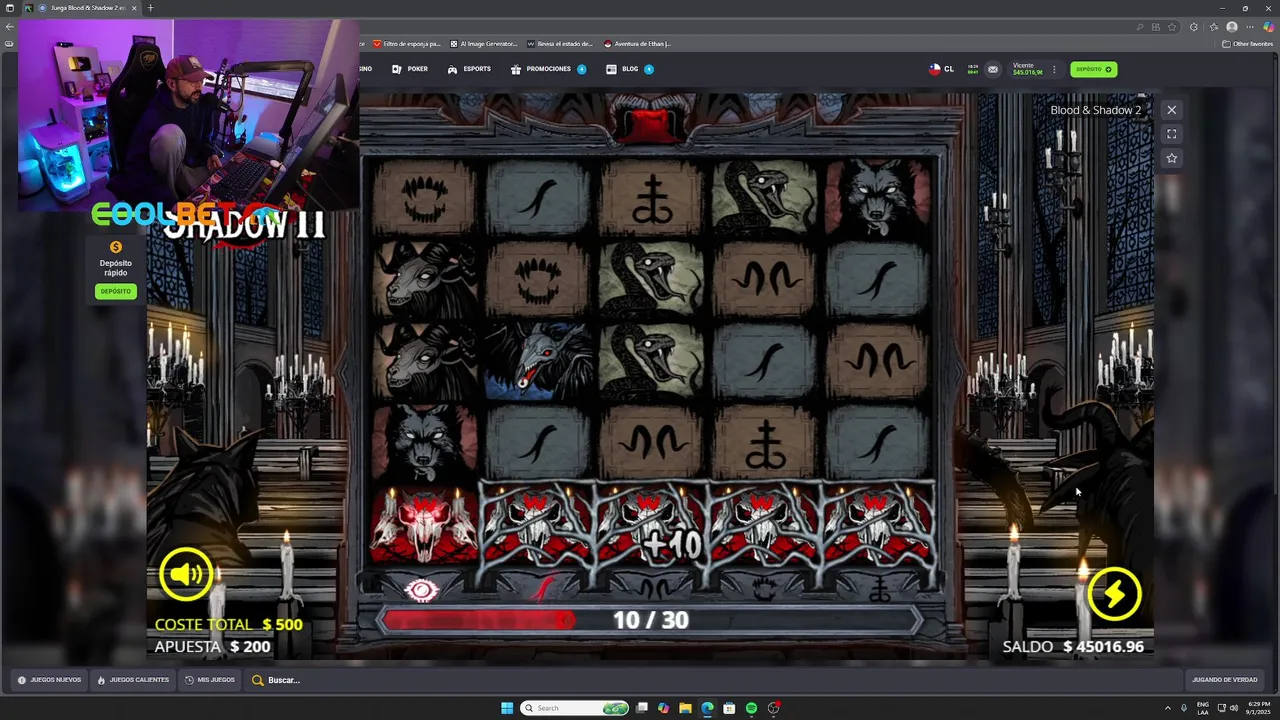Add this page to browser favorites star
This screenshot has height=720, width=1280.
pyautogui.click(x=1172, y=27)
